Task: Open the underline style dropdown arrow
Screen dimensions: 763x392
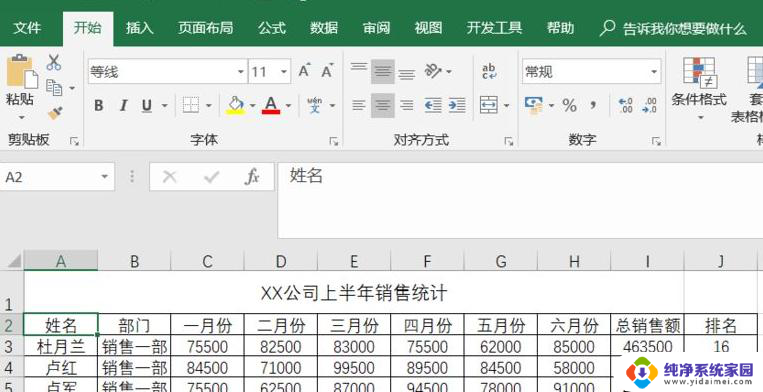Action: click(164, 106)
